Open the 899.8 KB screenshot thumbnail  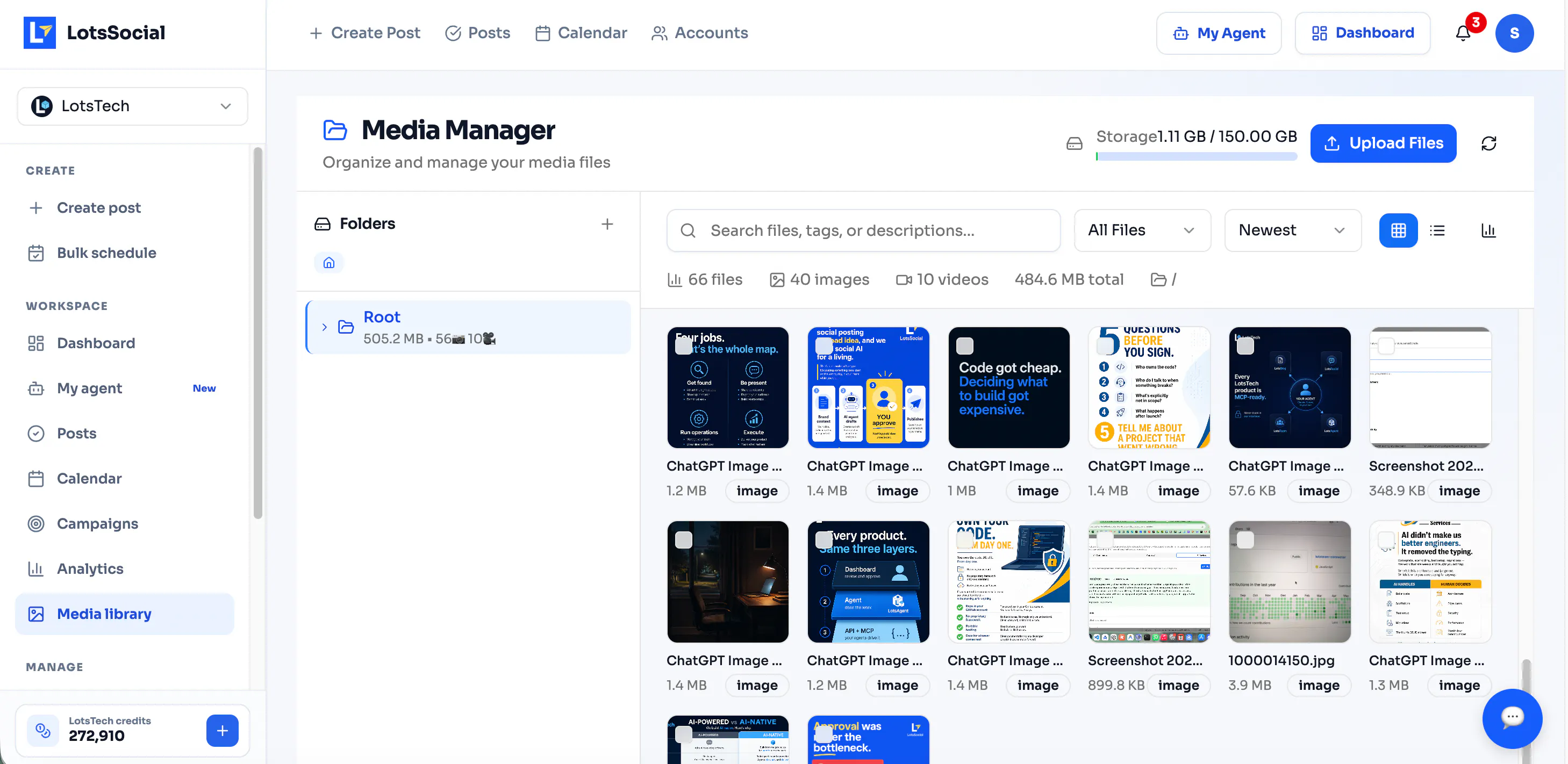(1149, 581)
